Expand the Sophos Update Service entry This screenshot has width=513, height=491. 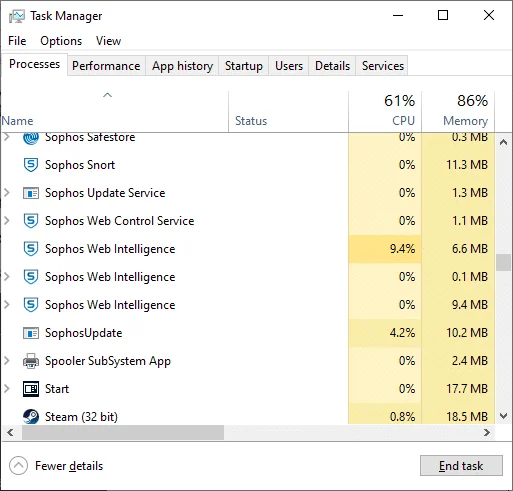[7, 193]
